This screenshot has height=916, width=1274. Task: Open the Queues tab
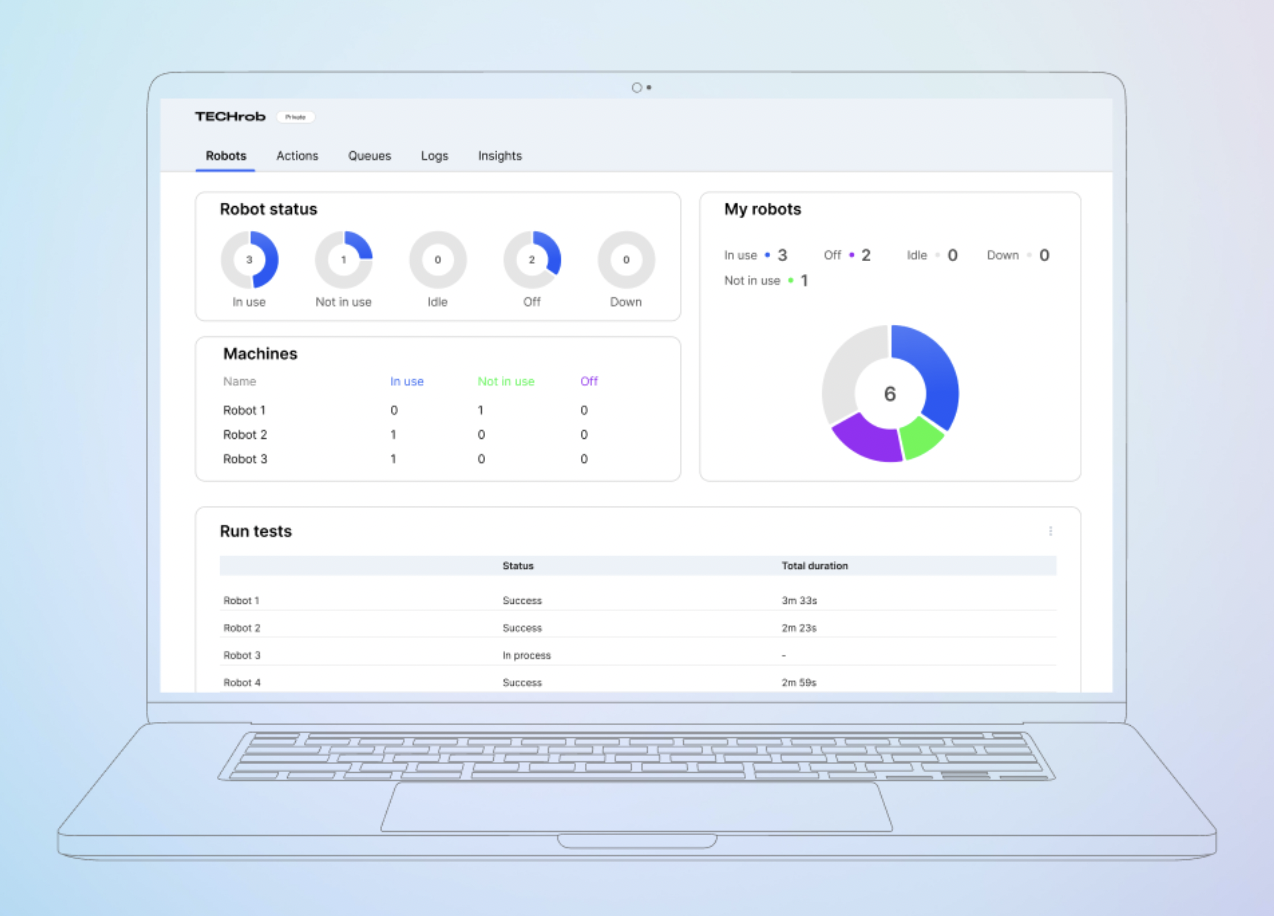pos(369,156)
